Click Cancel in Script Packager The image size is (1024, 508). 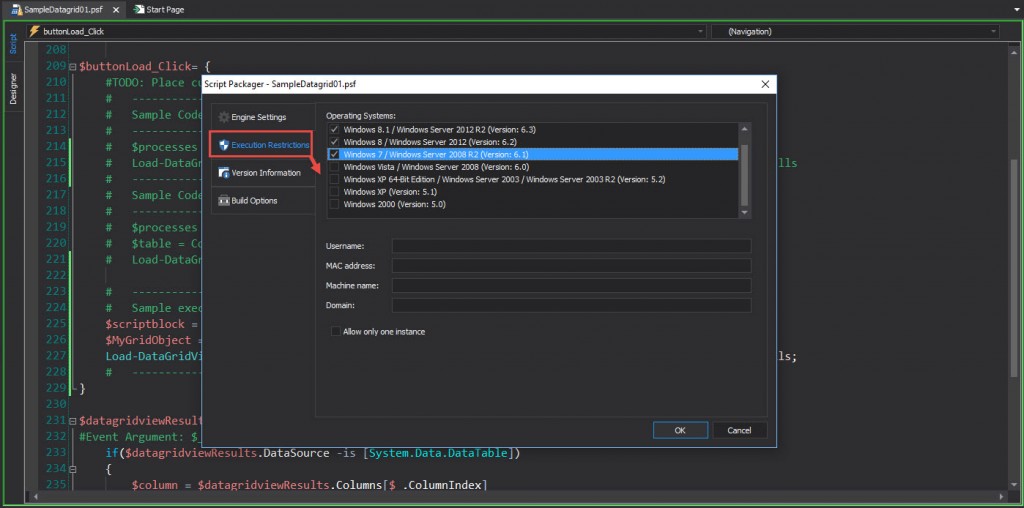(x=739, y=430)
